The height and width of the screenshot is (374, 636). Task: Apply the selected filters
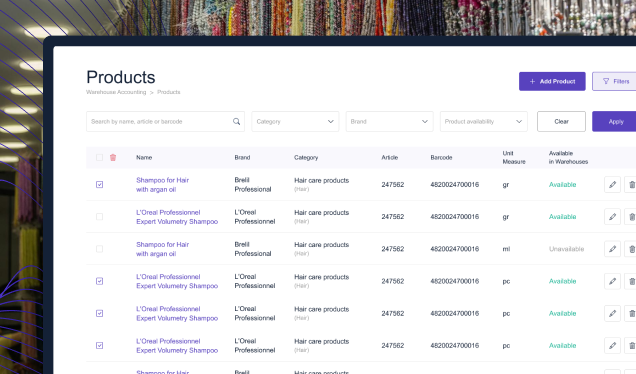[x=614, y=121]
